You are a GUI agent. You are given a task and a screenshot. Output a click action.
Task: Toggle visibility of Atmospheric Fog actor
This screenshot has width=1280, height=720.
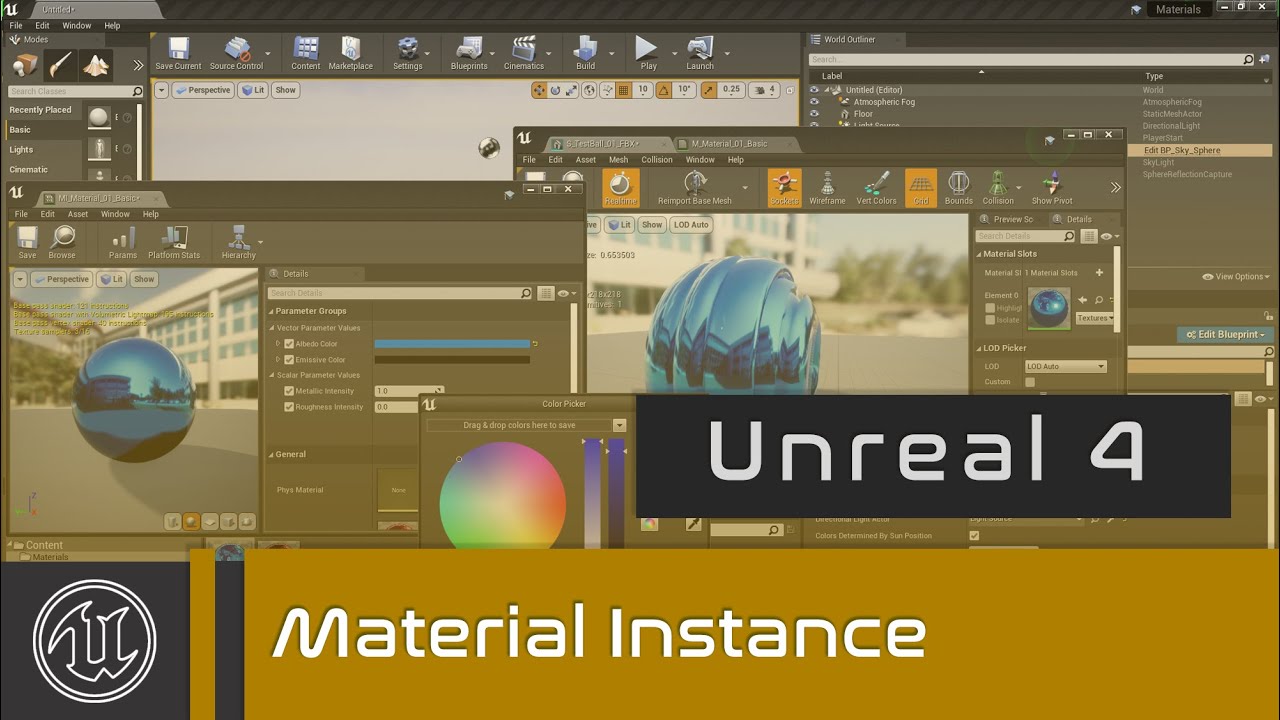coord(814,102)
